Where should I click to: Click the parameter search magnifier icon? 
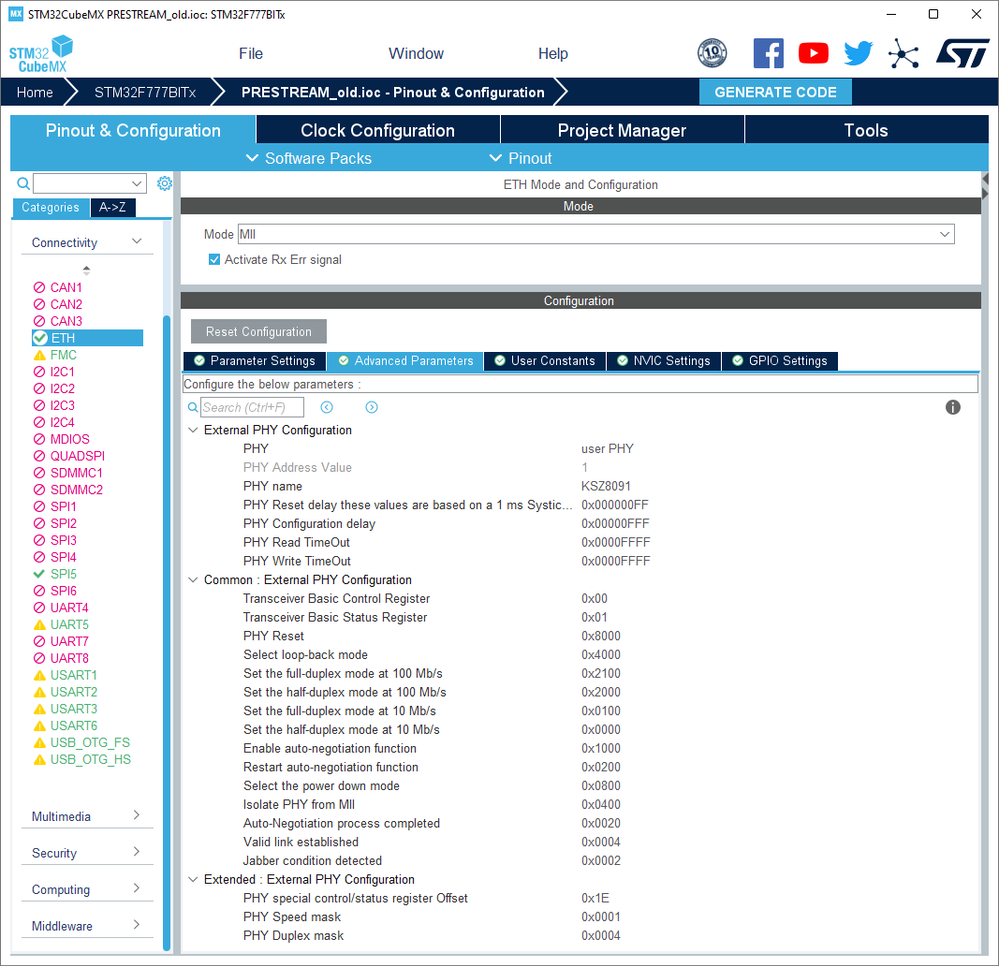click(192, 407)
